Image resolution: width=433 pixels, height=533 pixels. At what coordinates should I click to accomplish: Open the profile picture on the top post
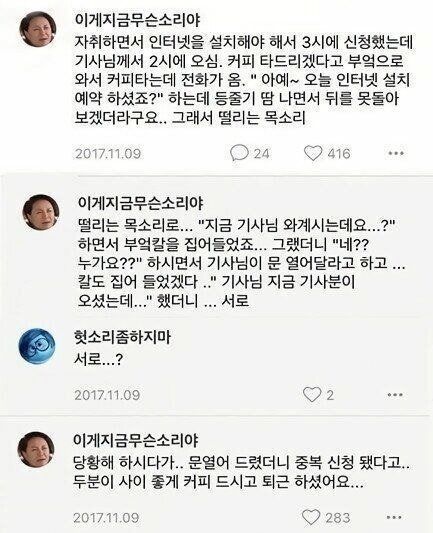pos(38,29)
